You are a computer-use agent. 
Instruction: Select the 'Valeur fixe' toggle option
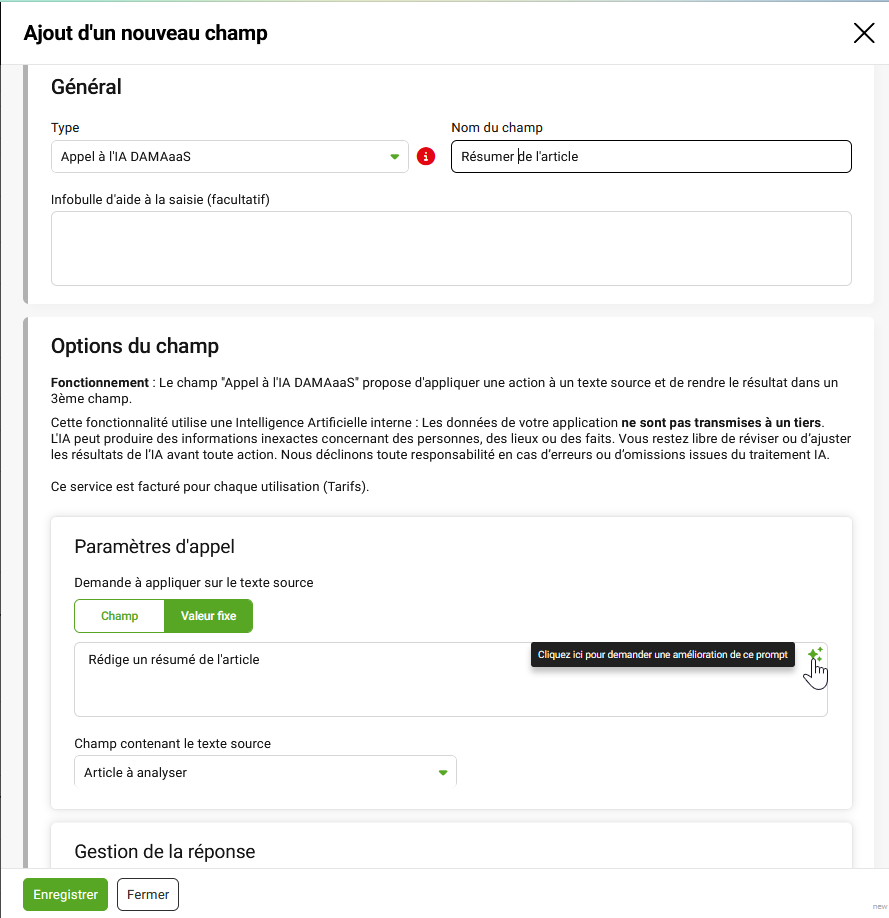pos(208,616)
